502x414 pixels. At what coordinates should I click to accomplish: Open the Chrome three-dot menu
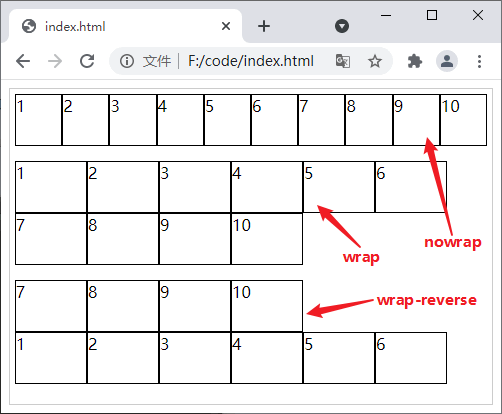479,61
